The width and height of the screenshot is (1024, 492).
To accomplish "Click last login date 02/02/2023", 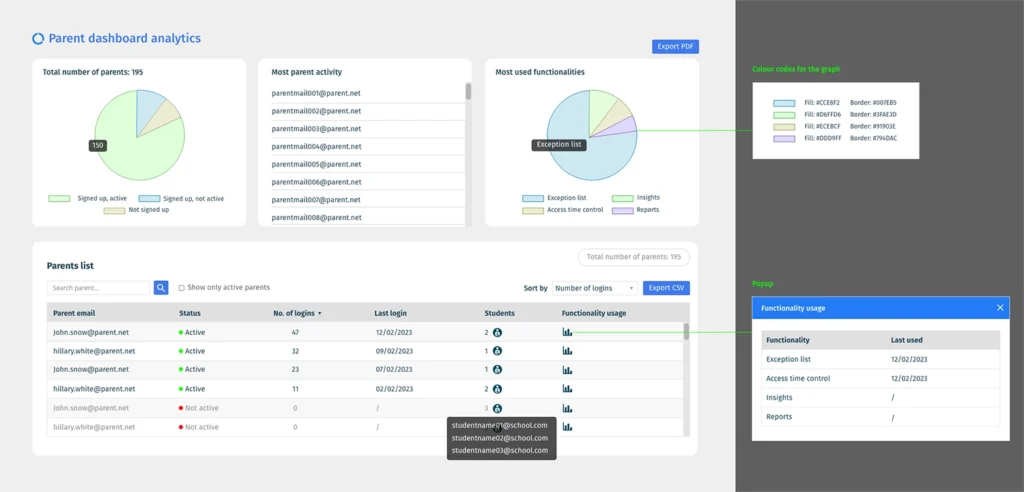I will coord(394,389).
